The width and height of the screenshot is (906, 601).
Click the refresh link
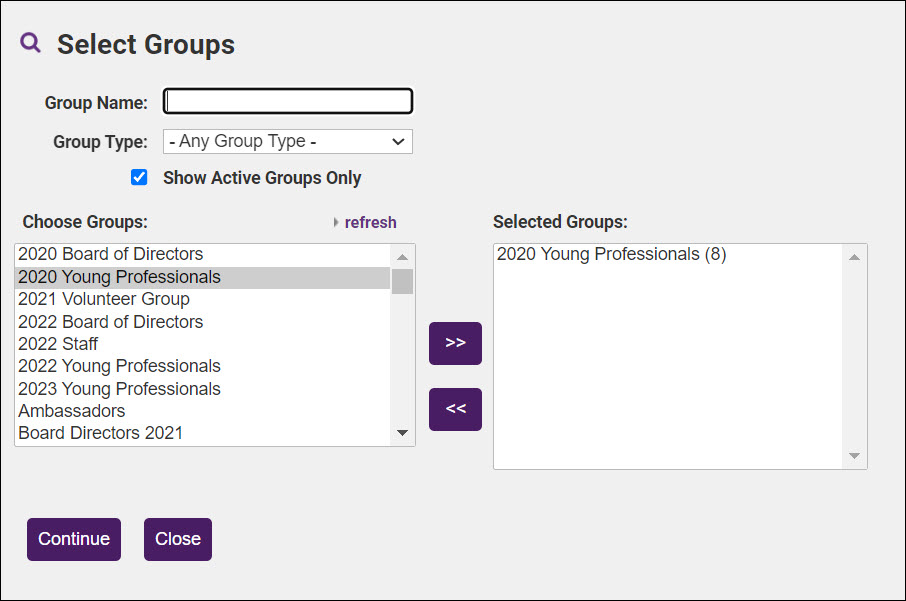tap(370, 223)
